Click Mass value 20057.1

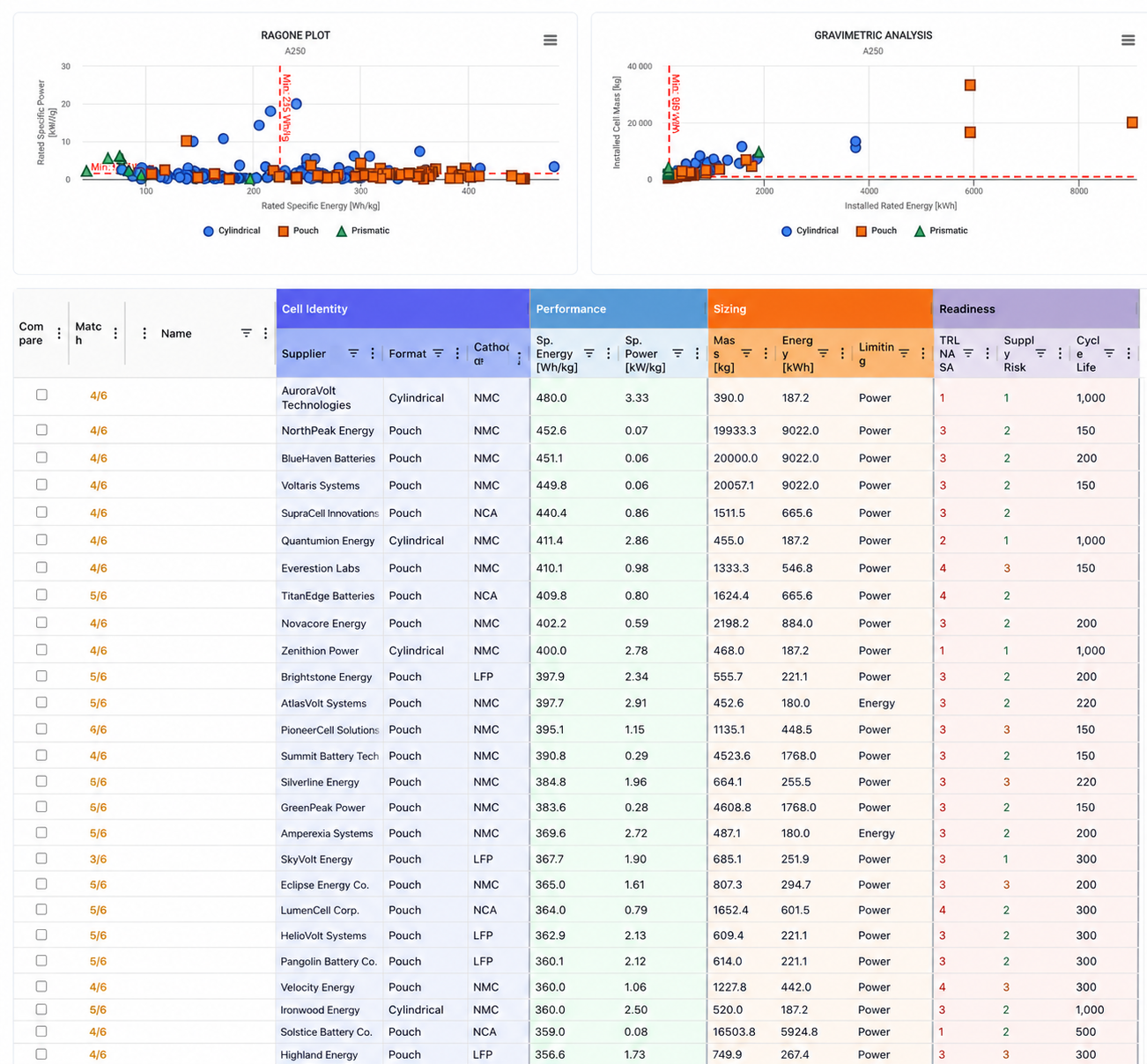click(736, 485)
